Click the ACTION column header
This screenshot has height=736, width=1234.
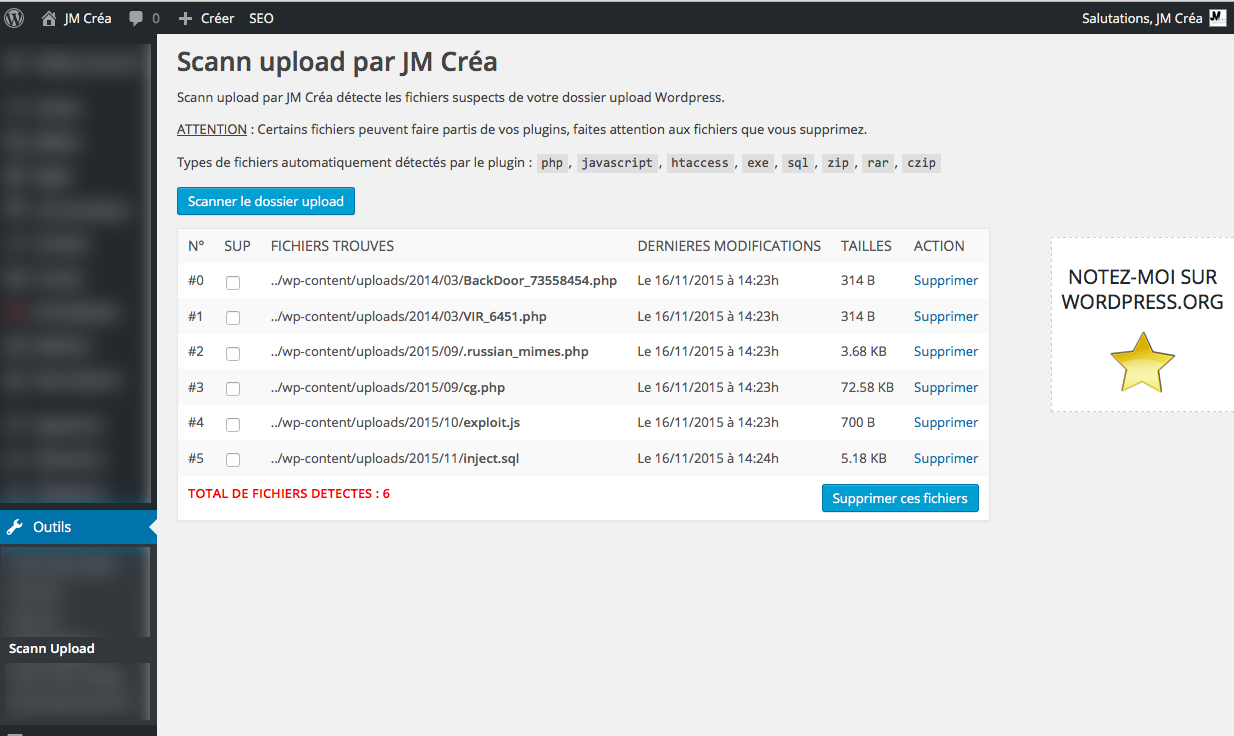(939, 246)
